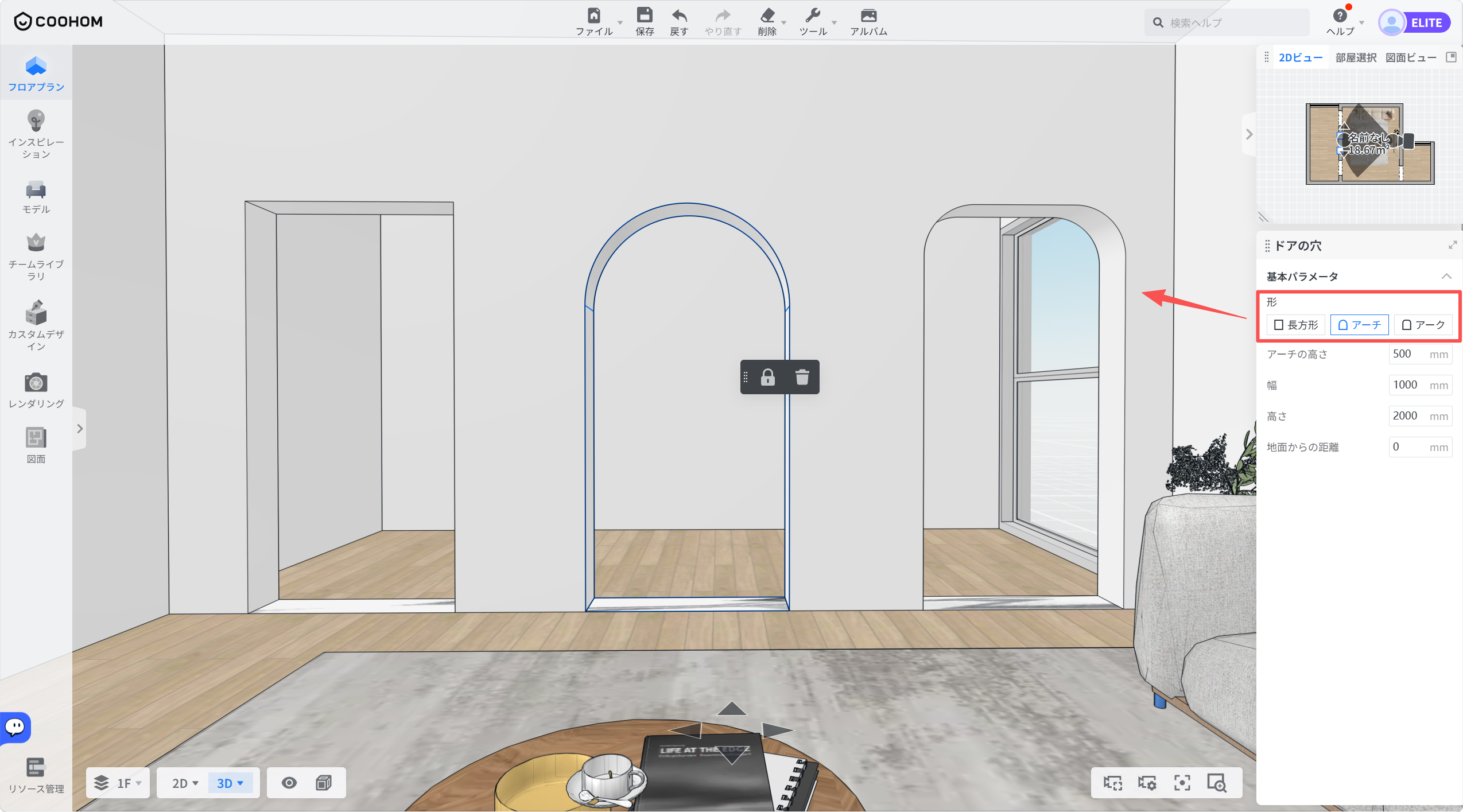Viewport: 1463px width, 812px height.
Task: Toggle the lock on the selected opening
Action: click(x=768, y=377)
